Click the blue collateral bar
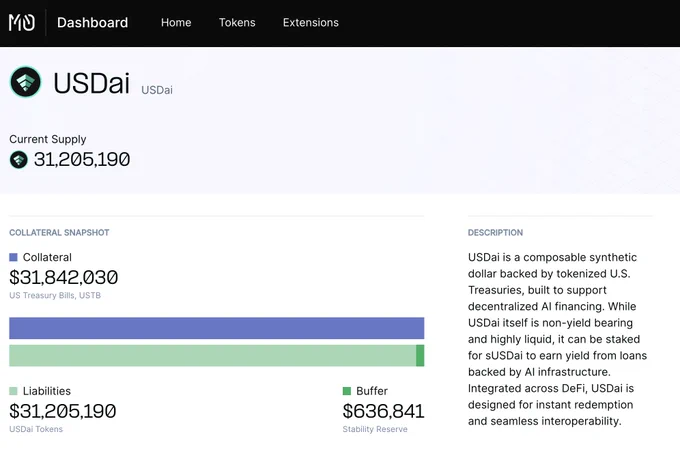The image size is (680, 460). pyautogui.click(x=216, y=328)
